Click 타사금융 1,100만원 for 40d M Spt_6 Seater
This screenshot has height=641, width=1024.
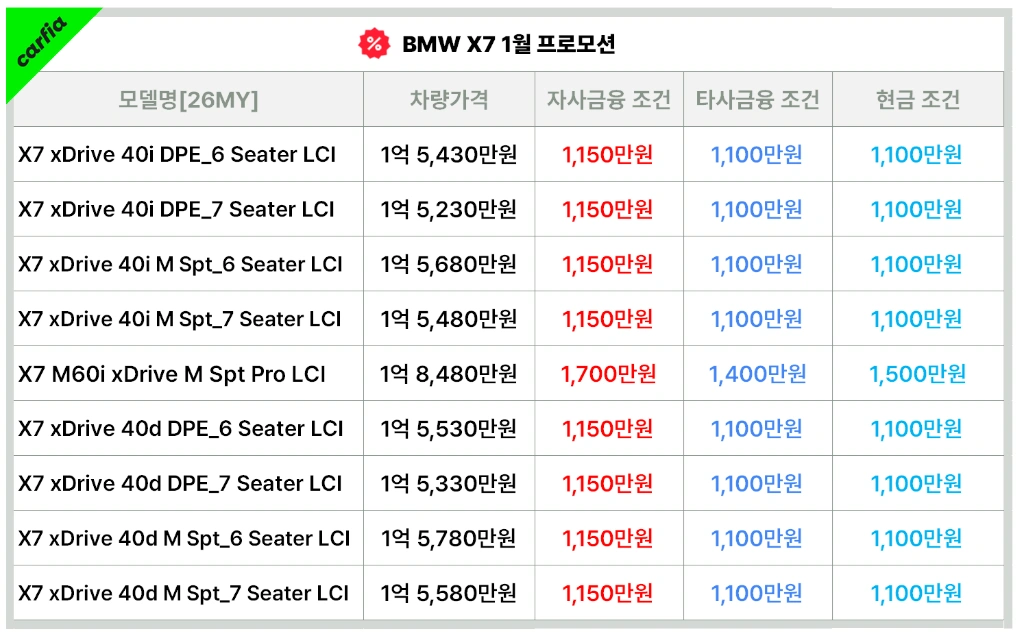click(x=756, y=539)
